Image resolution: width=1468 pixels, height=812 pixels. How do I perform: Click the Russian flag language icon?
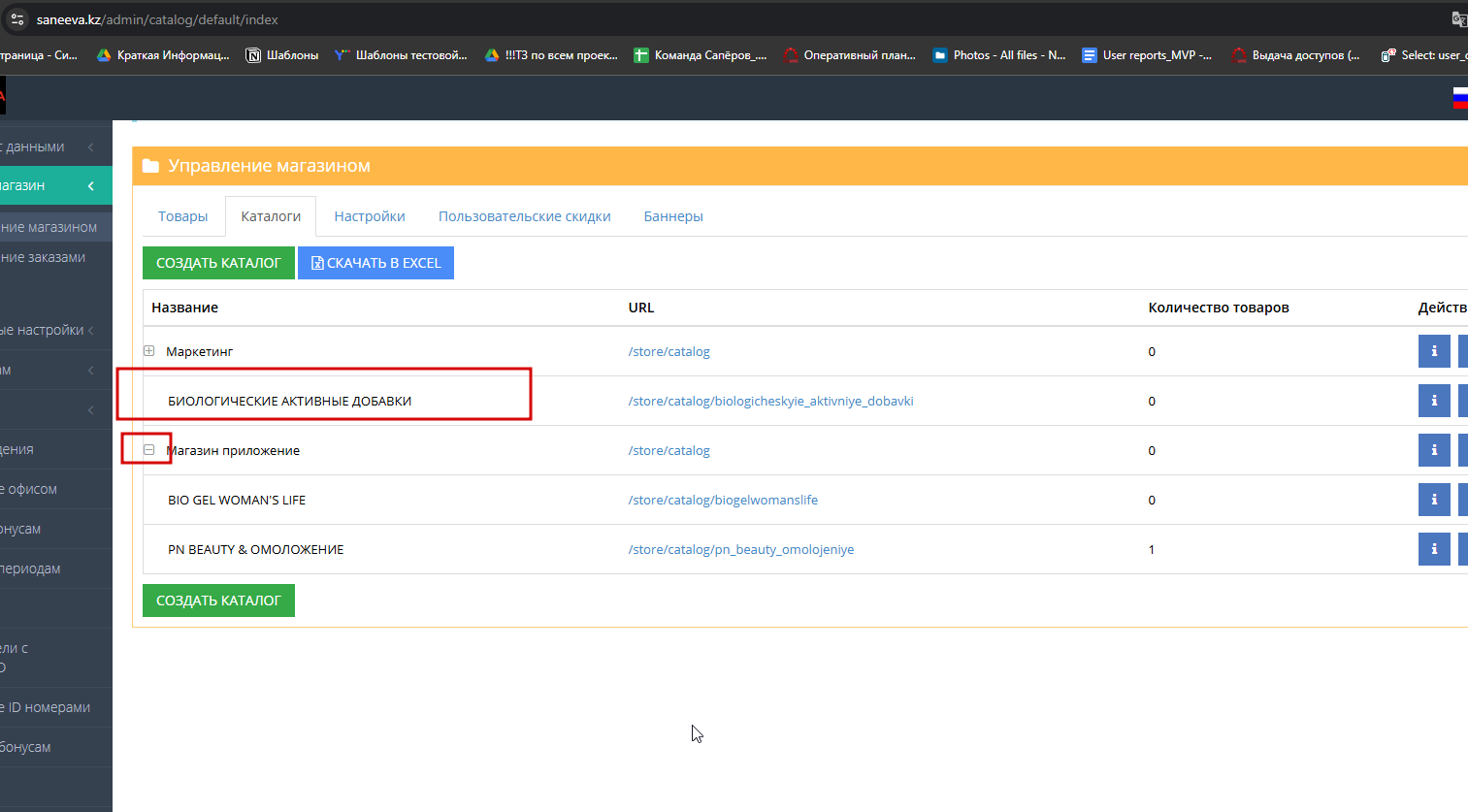pos(1460,97)
